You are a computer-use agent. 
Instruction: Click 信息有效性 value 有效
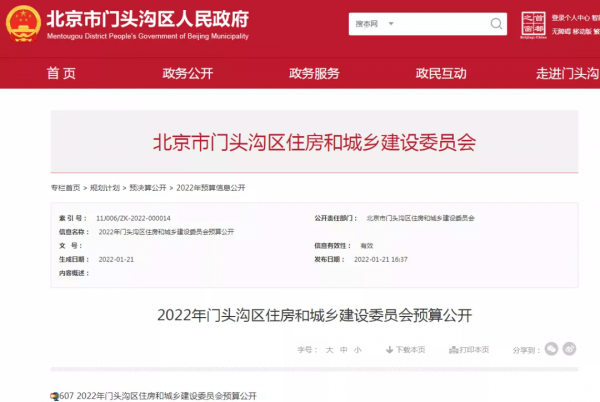(x=367, y=246)
